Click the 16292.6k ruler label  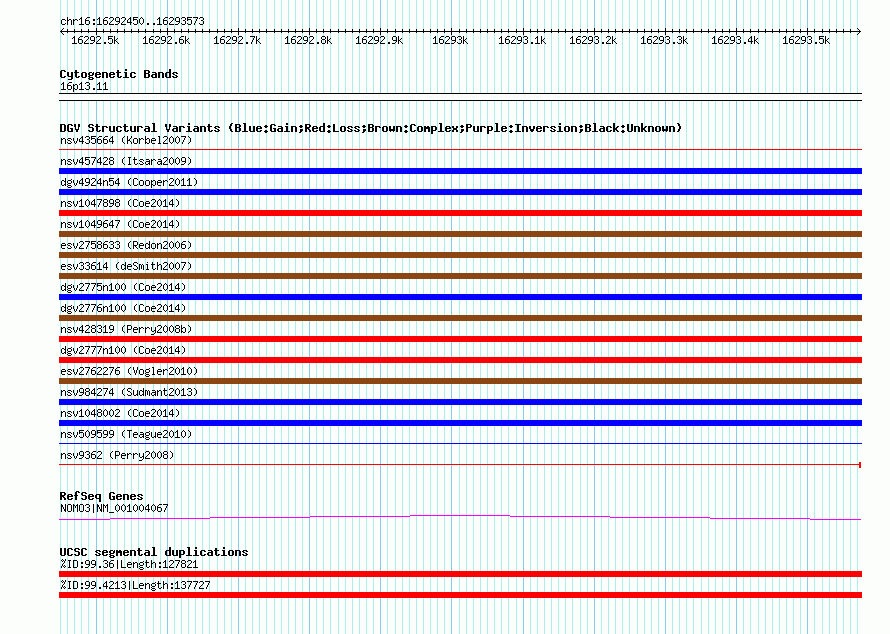[x=166, y=40]
